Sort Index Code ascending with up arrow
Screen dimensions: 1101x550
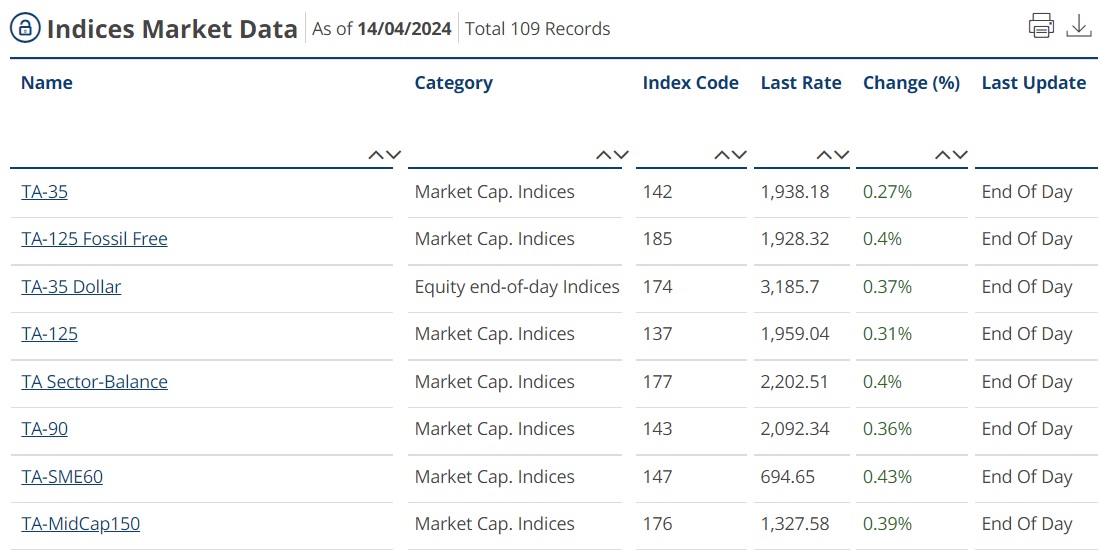722,155
